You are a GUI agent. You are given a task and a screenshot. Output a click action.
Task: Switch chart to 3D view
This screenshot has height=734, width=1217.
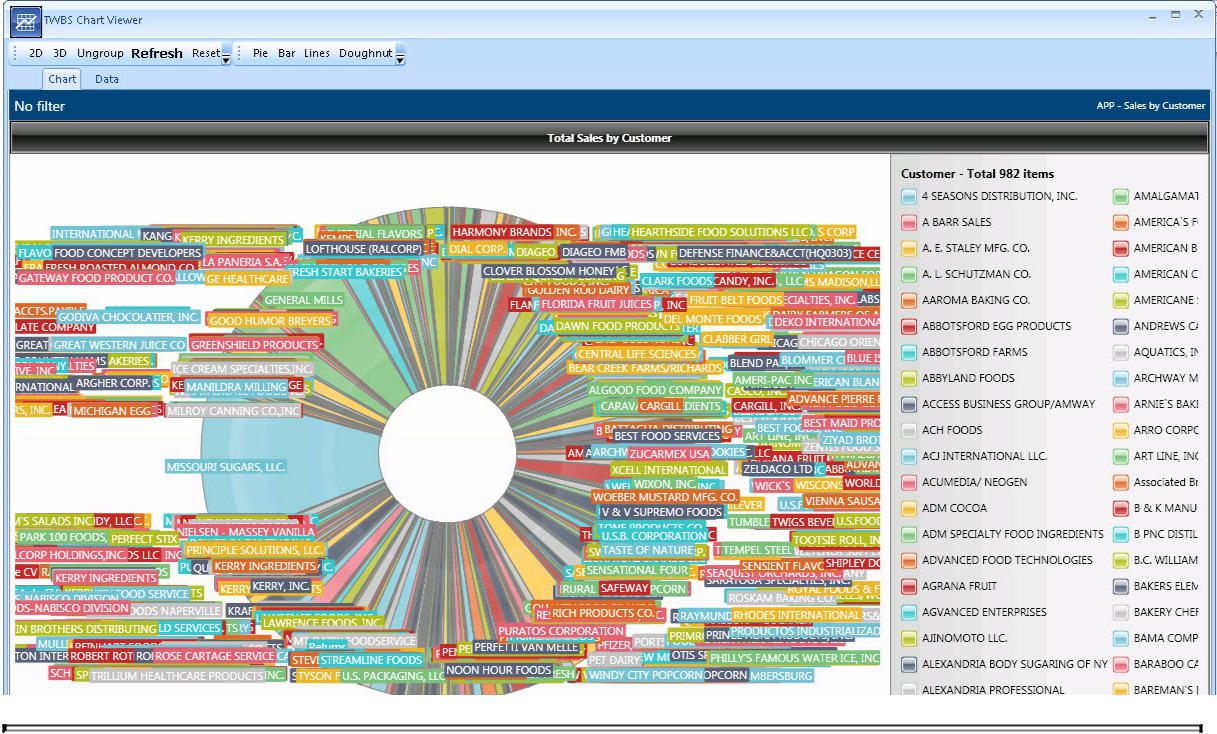click(60, 53)
